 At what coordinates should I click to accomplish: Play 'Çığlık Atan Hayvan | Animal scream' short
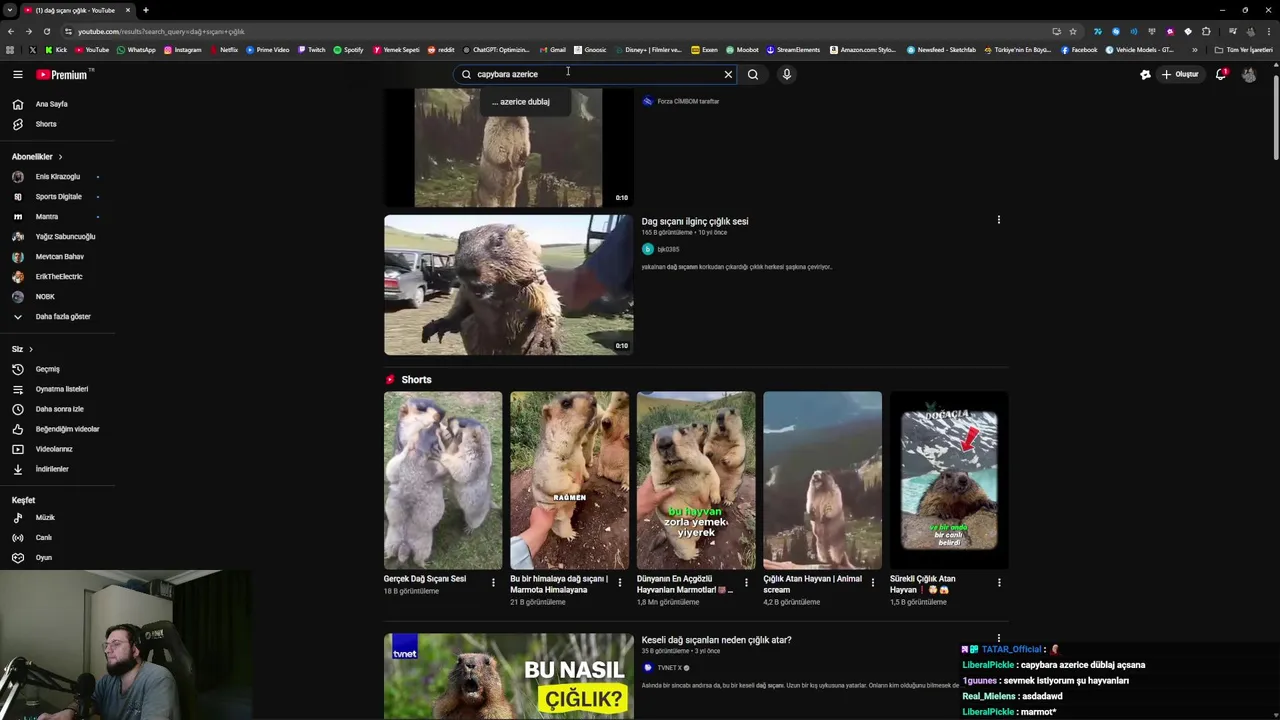click(822, 480)
